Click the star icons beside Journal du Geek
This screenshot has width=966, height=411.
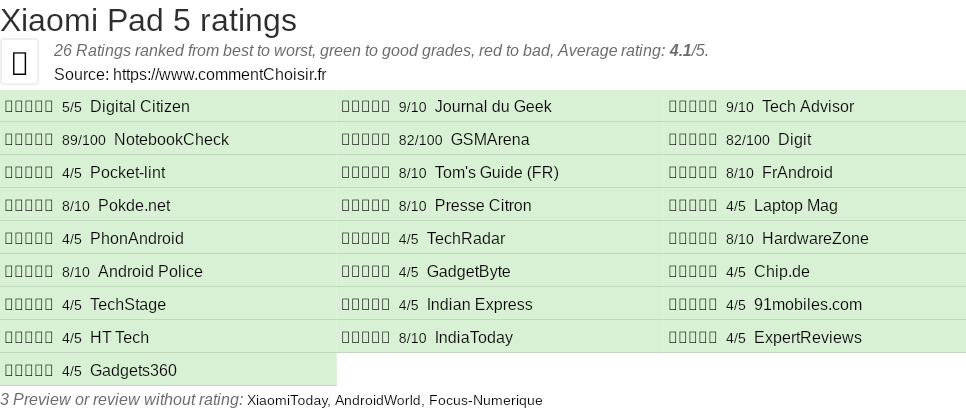coord(366,107)
